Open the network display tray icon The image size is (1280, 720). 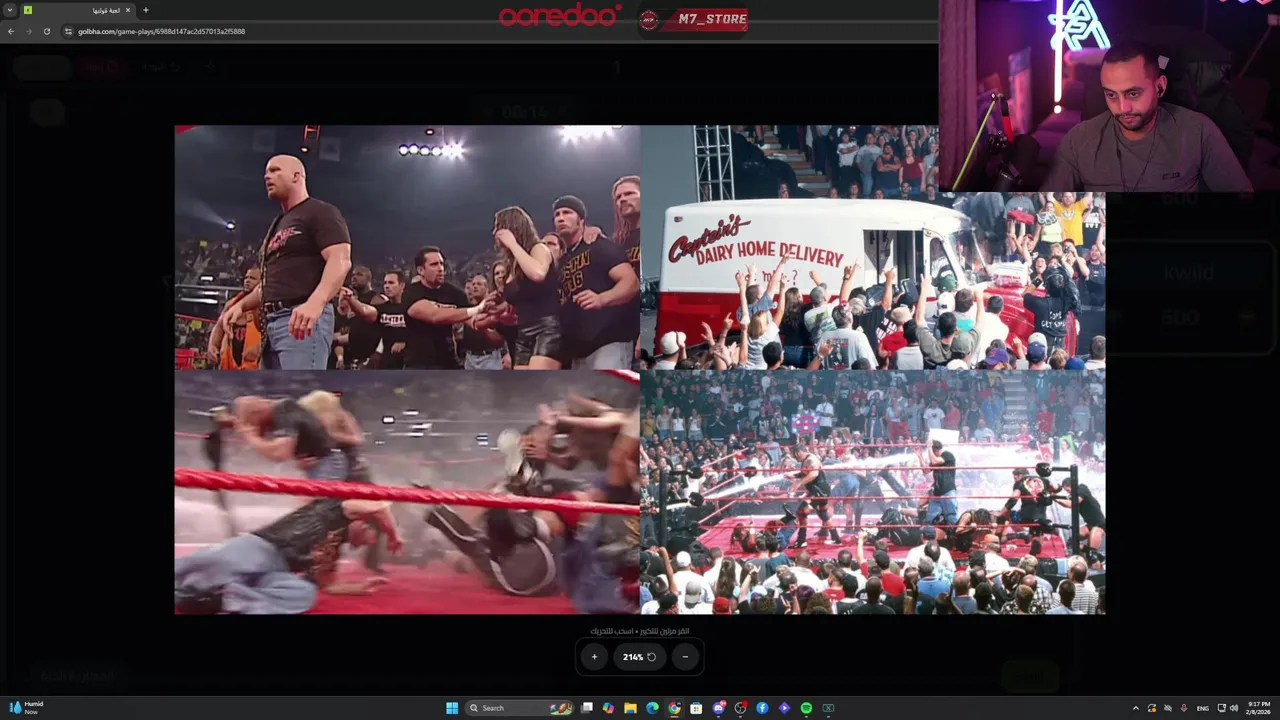coord(1221,708)
